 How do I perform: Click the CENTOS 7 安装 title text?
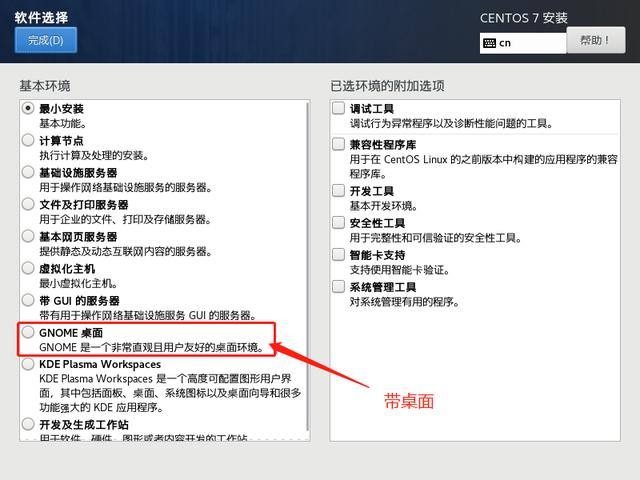coord(524,18)
